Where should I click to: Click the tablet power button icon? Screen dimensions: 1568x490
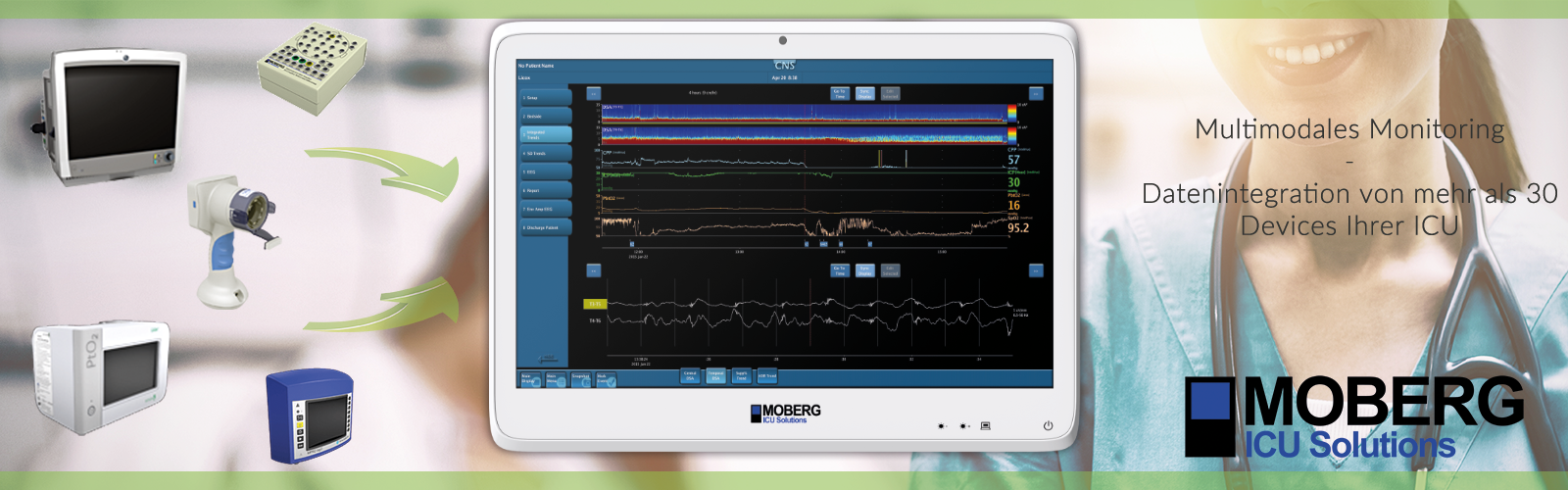click(1048, 425)
